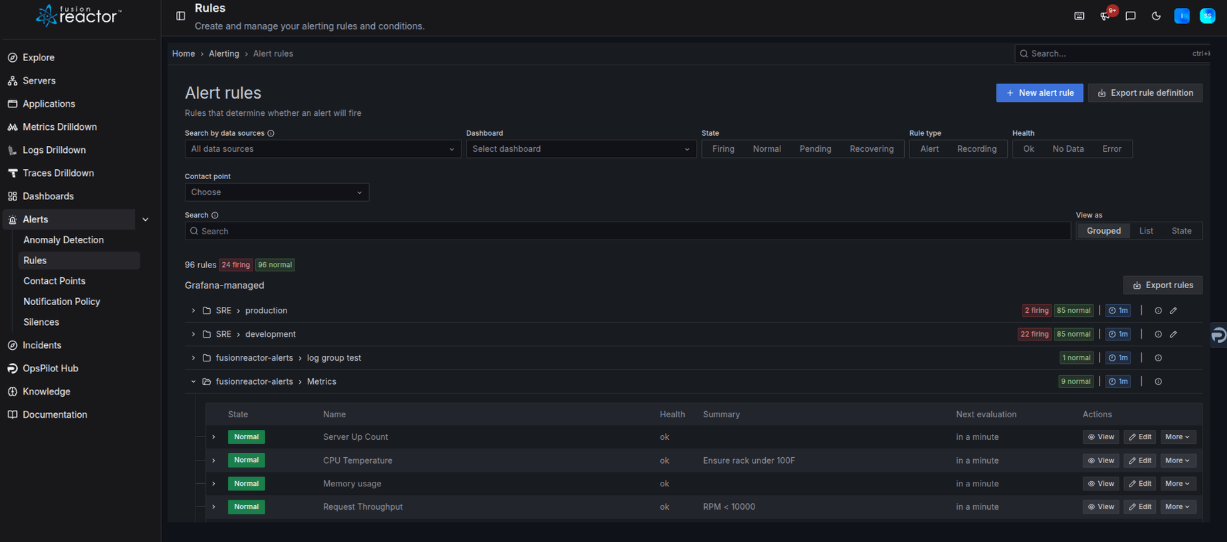Open Dashboards from the left navigation

(x=48, y=196)
